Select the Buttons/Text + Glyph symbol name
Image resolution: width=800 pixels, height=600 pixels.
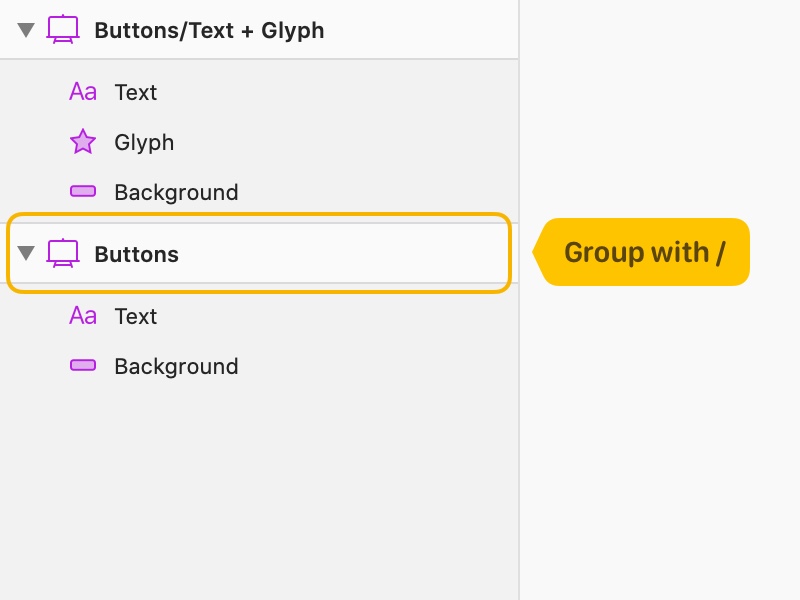(x=209, y=31)
